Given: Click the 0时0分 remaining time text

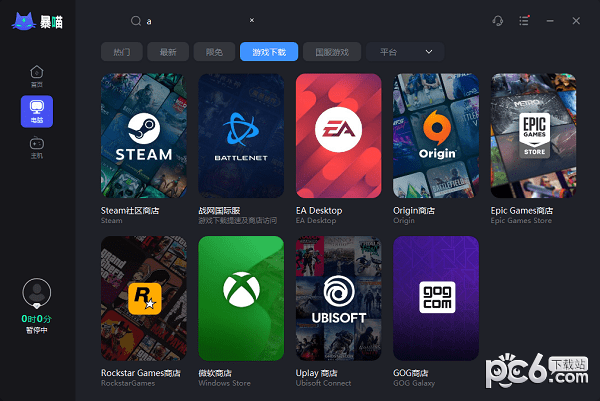Looking at the screenshot, I should (x=36, y=319).
